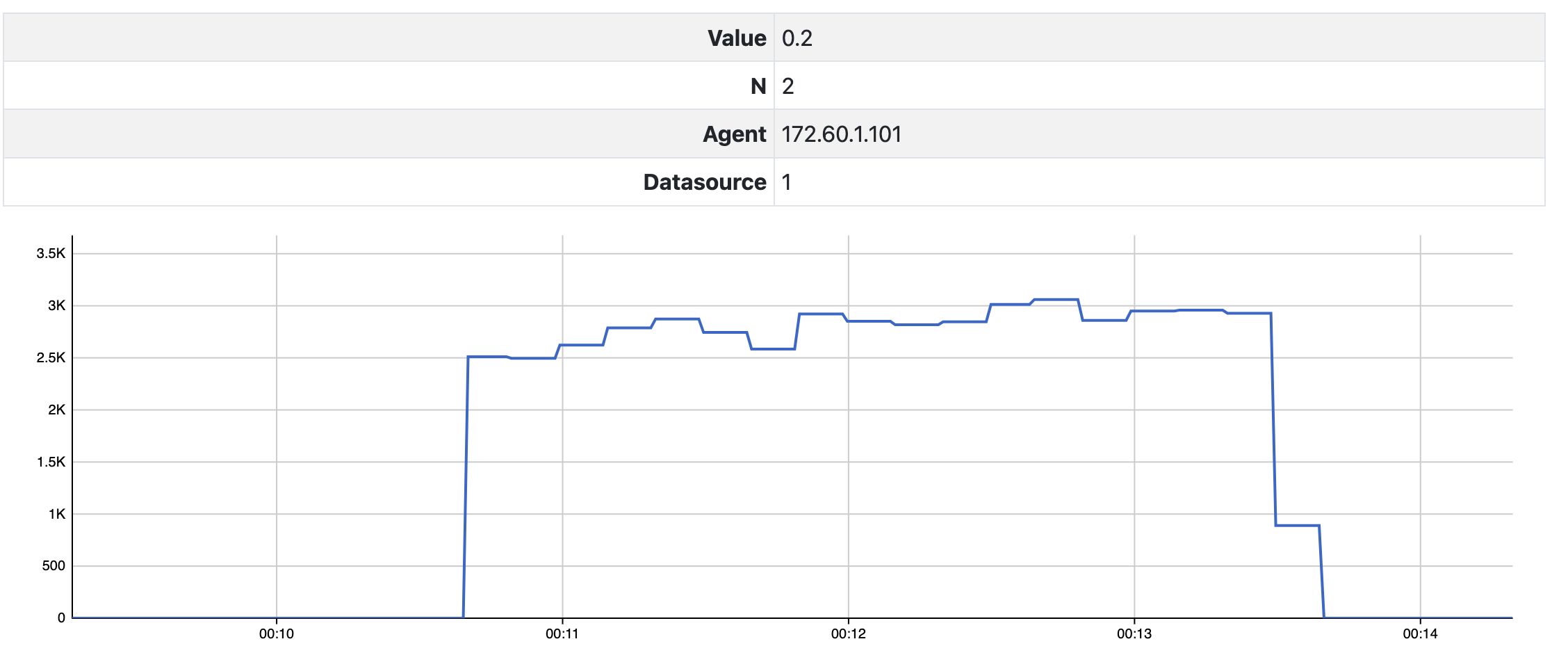Click the 00:13 time axis label
The height and width of the screenshot is (662, 1568).
[x=1134, y=633]
